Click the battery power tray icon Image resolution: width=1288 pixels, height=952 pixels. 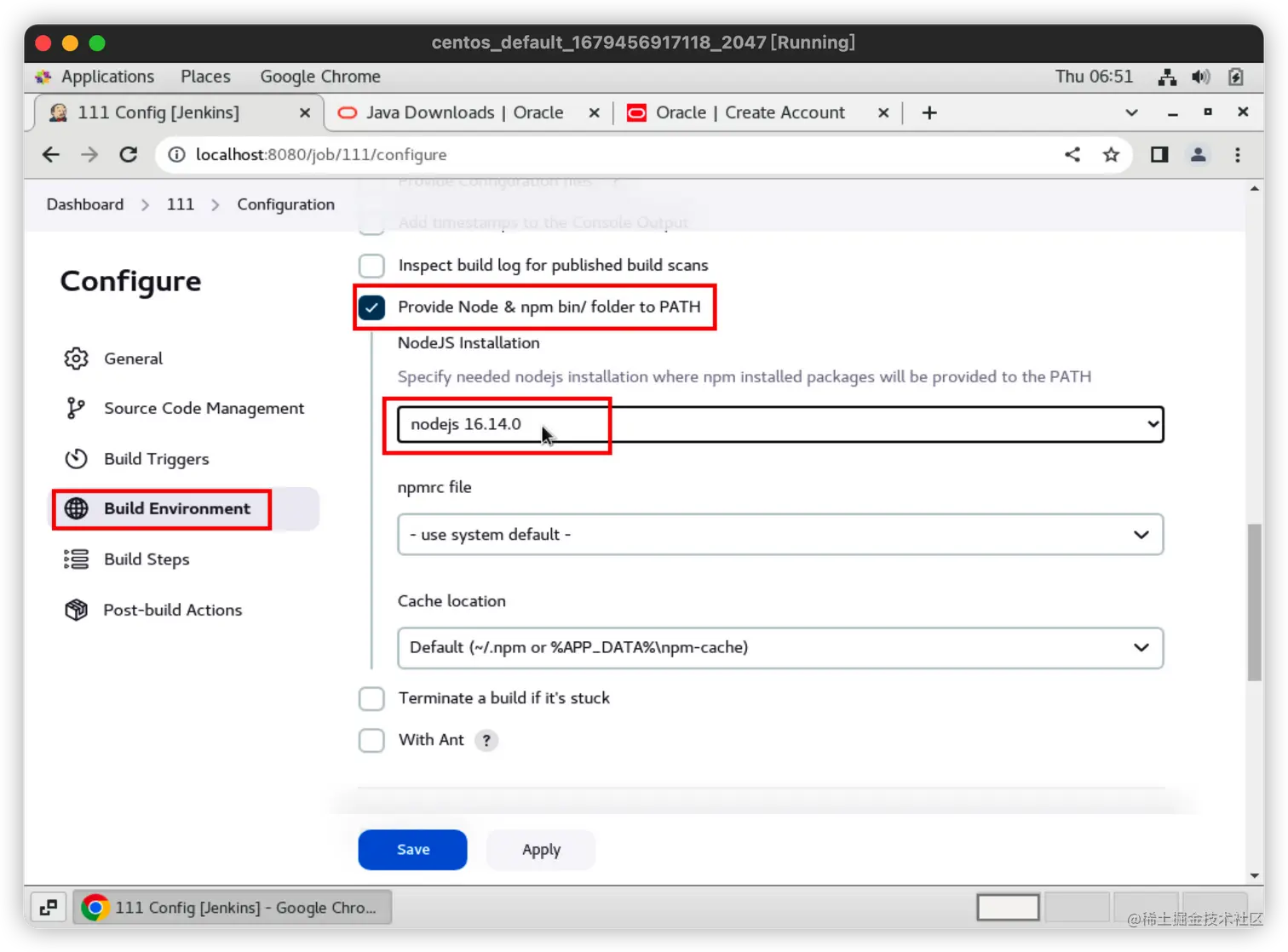click(1236, 77)
